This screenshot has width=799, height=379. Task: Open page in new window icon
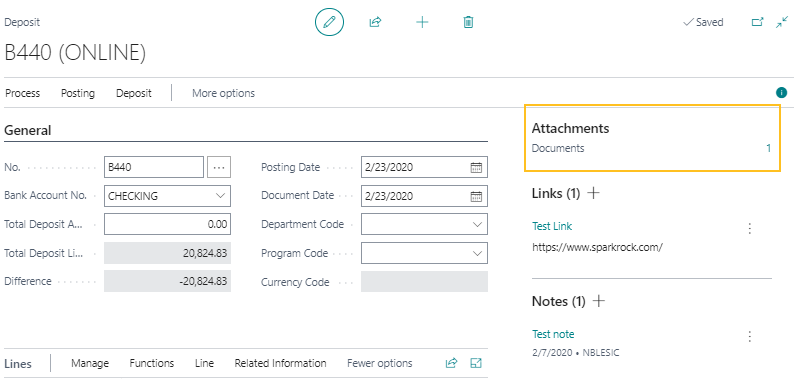(x=758, y=22)
